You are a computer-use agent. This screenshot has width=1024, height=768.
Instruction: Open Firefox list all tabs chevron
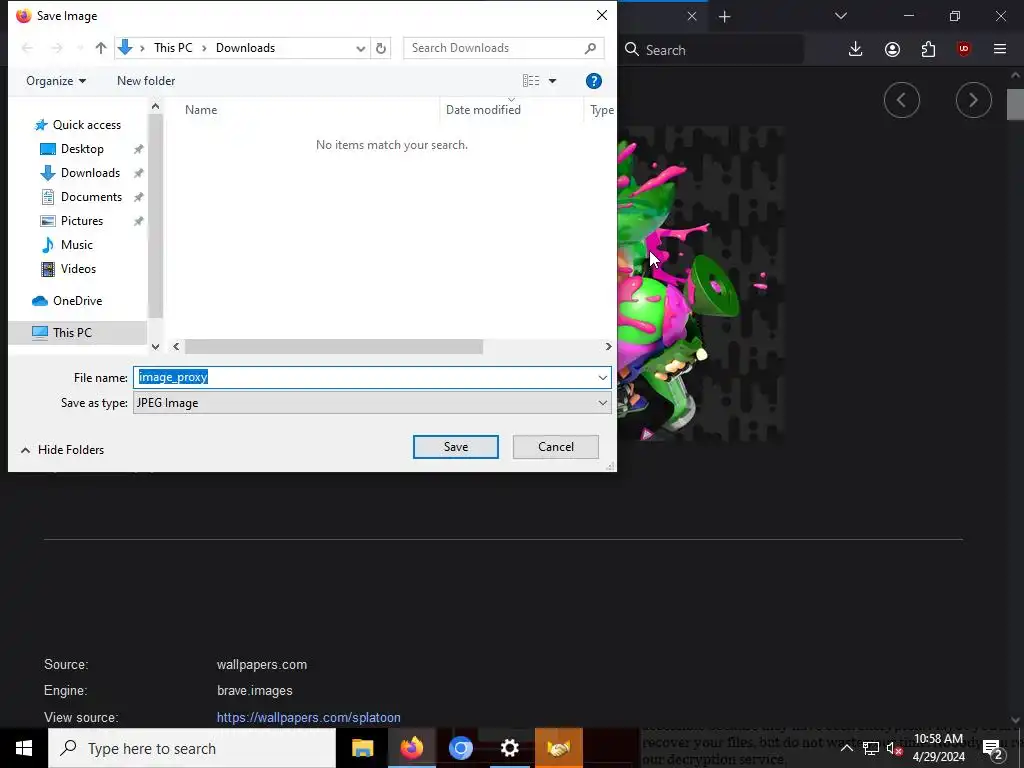[x=841, y=16]
